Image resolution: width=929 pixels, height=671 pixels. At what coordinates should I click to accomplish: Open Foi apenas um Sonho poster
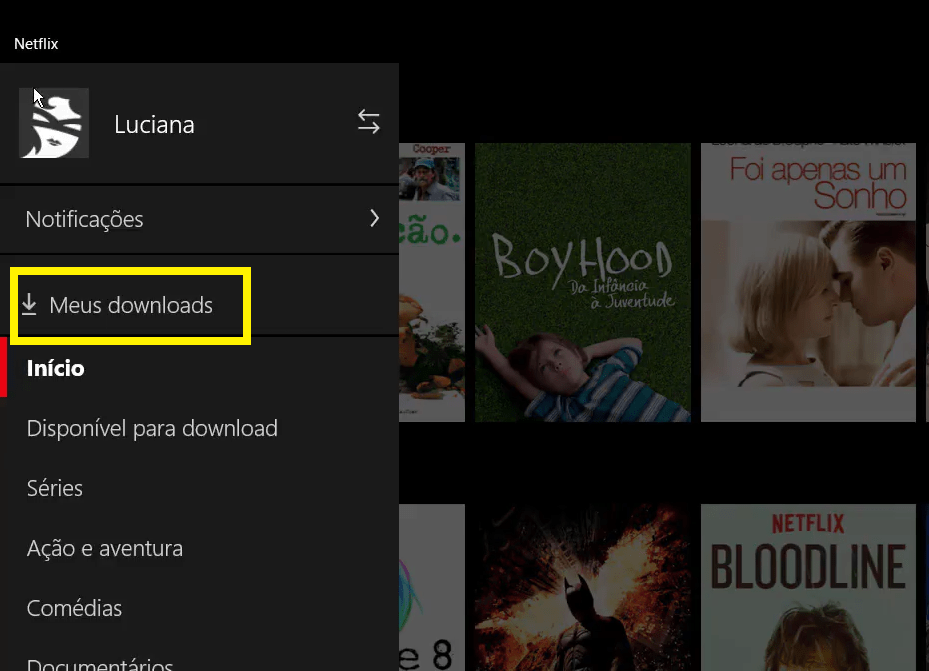click(x=808, y=282)
